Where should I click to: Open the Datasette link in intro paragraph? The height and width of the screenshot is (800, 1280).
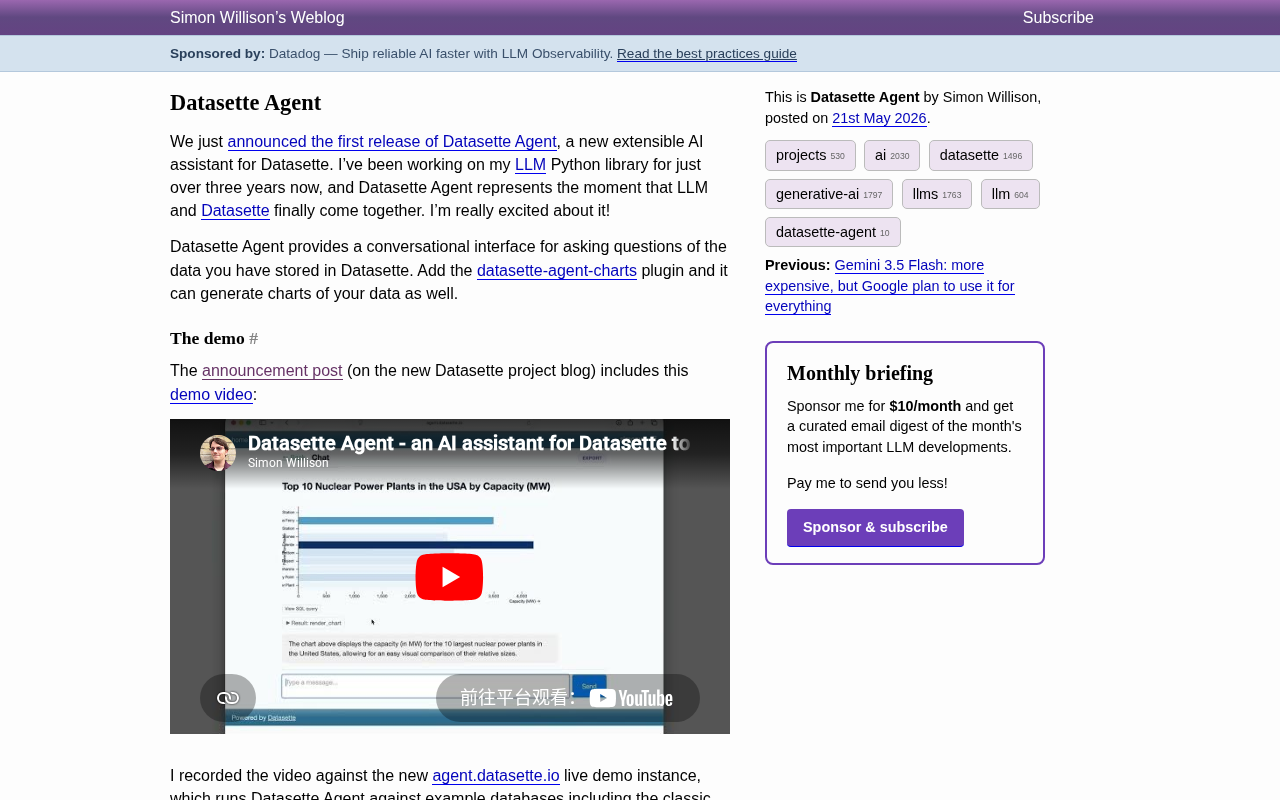235,211
